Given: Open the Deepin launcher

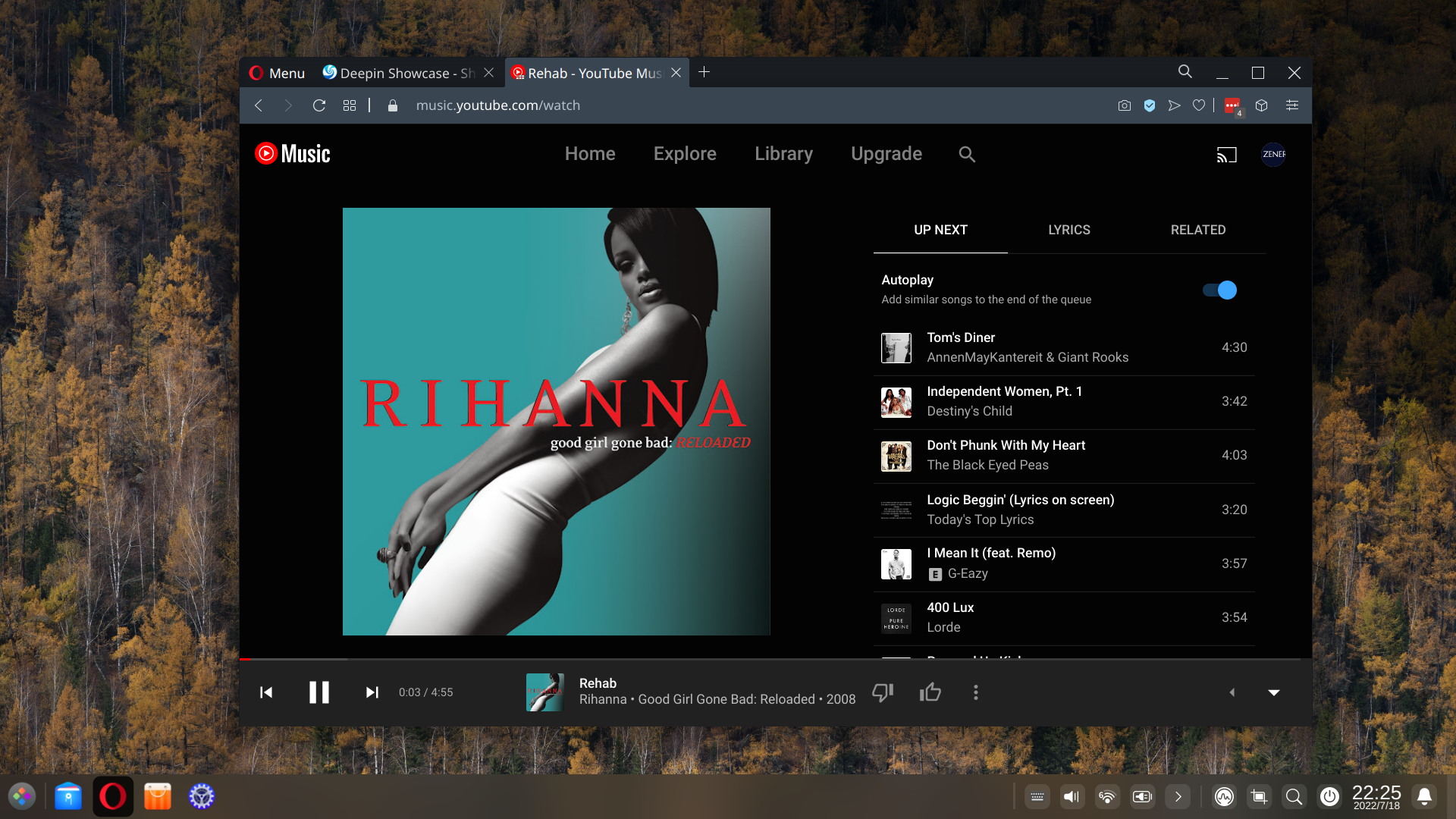Looking at the screenshot, I should point(22,796).
